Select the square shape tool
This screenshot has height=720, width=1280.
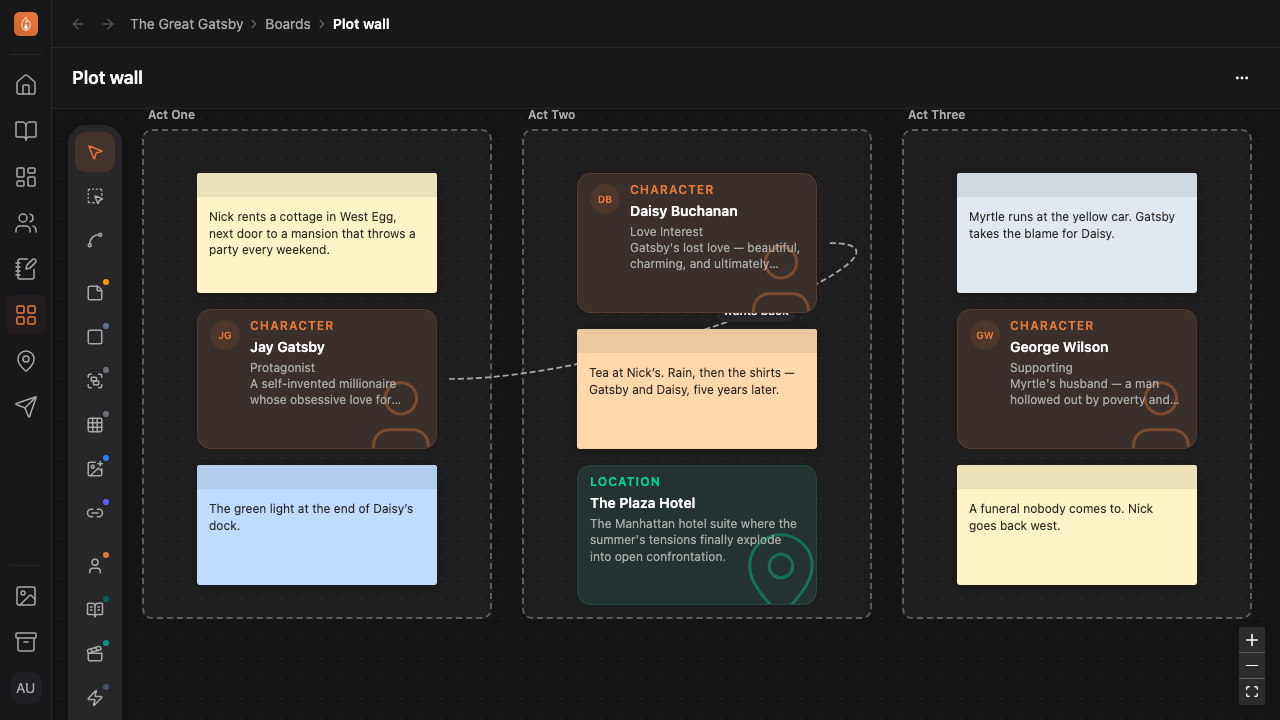95,337
